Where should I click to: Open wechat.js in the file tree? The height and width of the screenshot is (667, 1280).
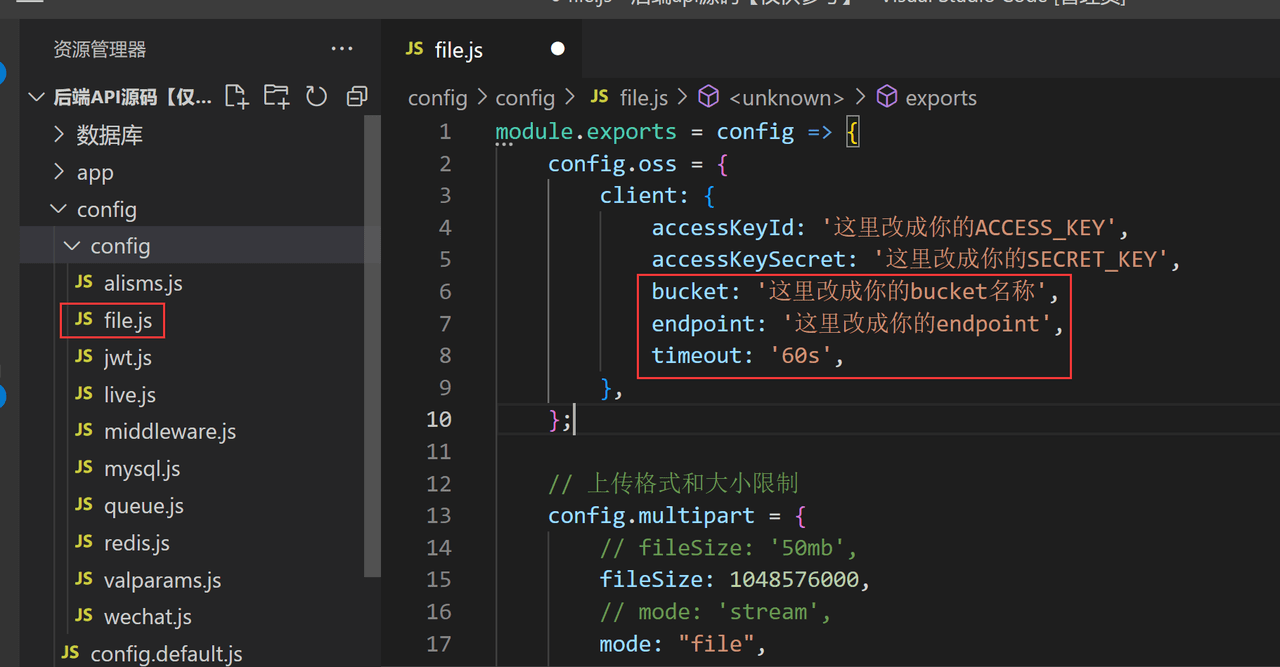pyautogui.click(x=147, y=617)
